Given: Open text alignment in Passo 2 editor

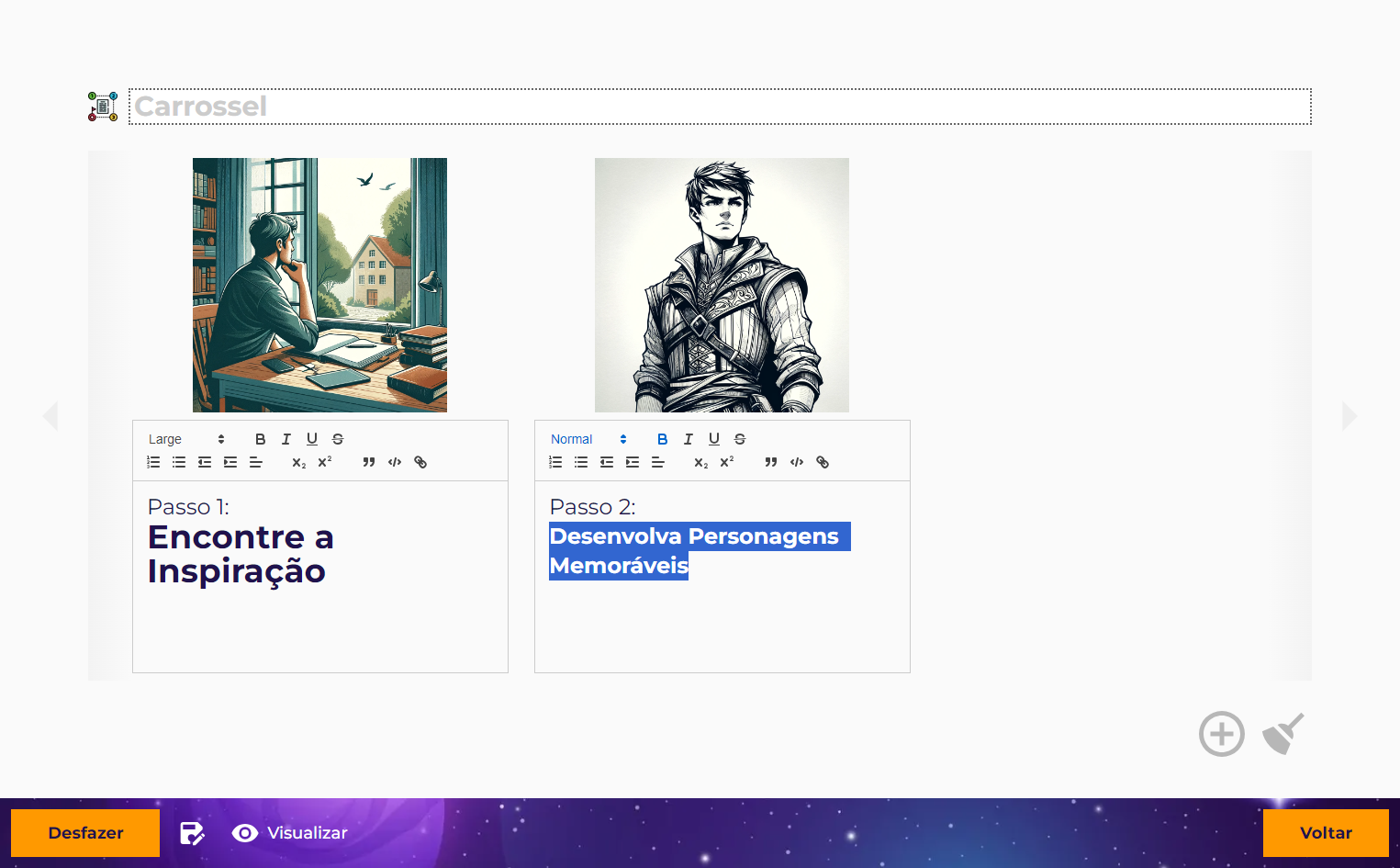Looking at the screenshot, I should pos(658,462).
